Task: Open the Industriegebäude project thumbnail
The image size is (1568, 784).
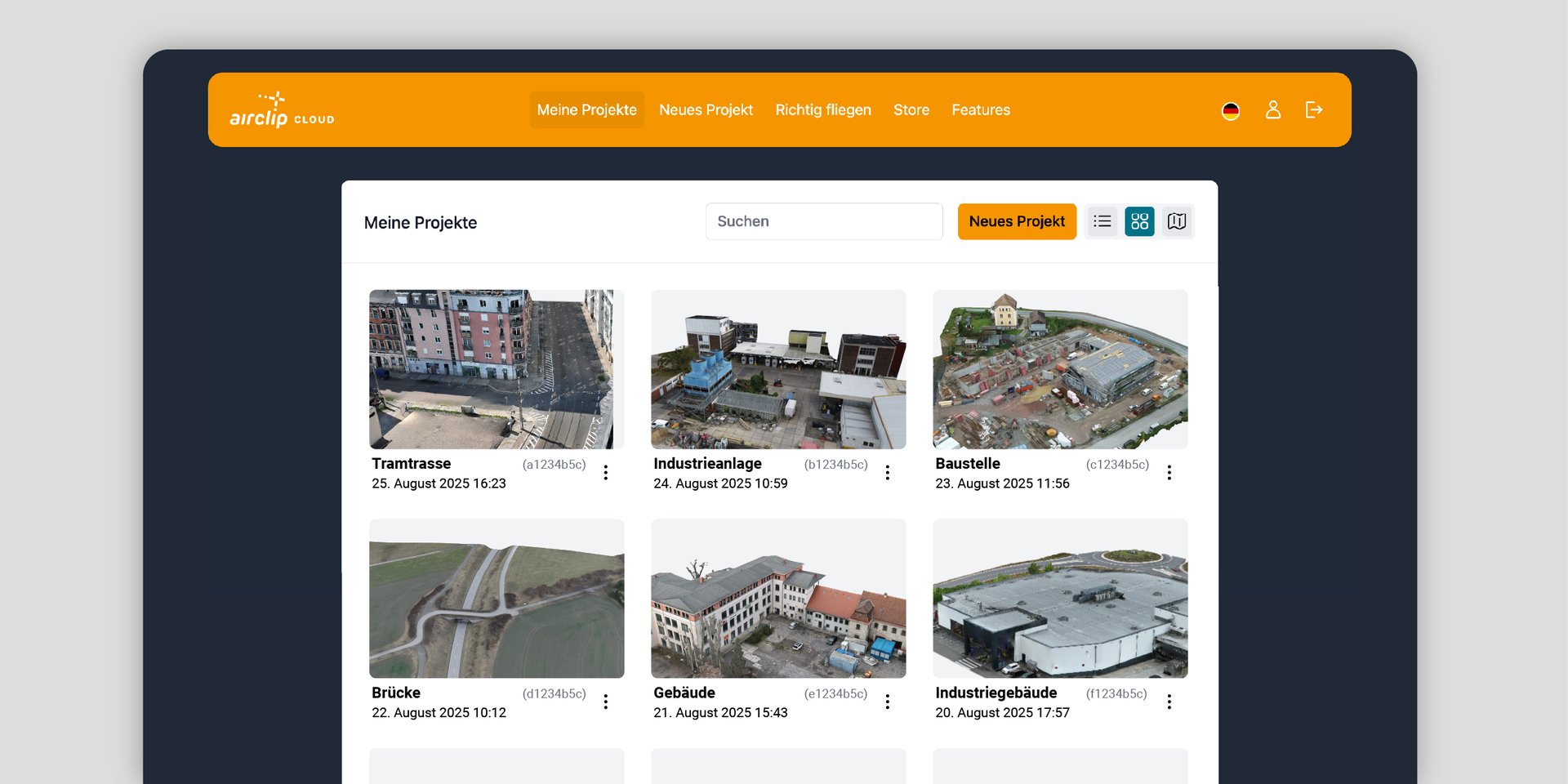Action: 1060,599
